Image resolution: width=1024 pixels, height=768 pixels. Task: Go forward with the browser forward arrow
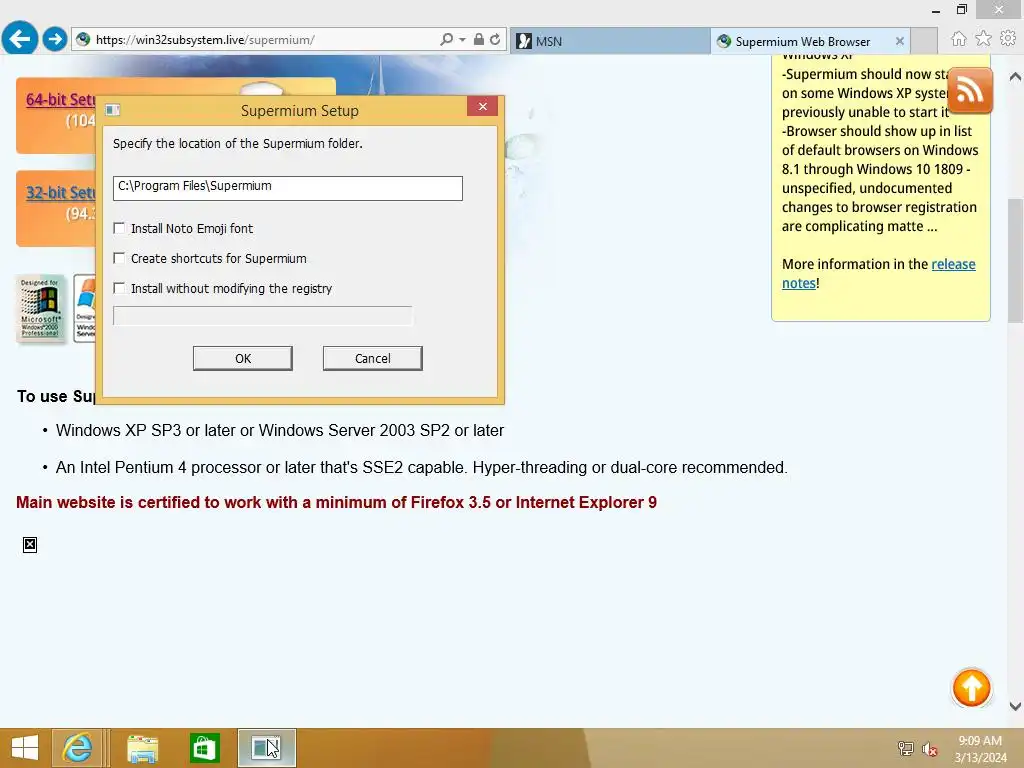click(55, 39)
